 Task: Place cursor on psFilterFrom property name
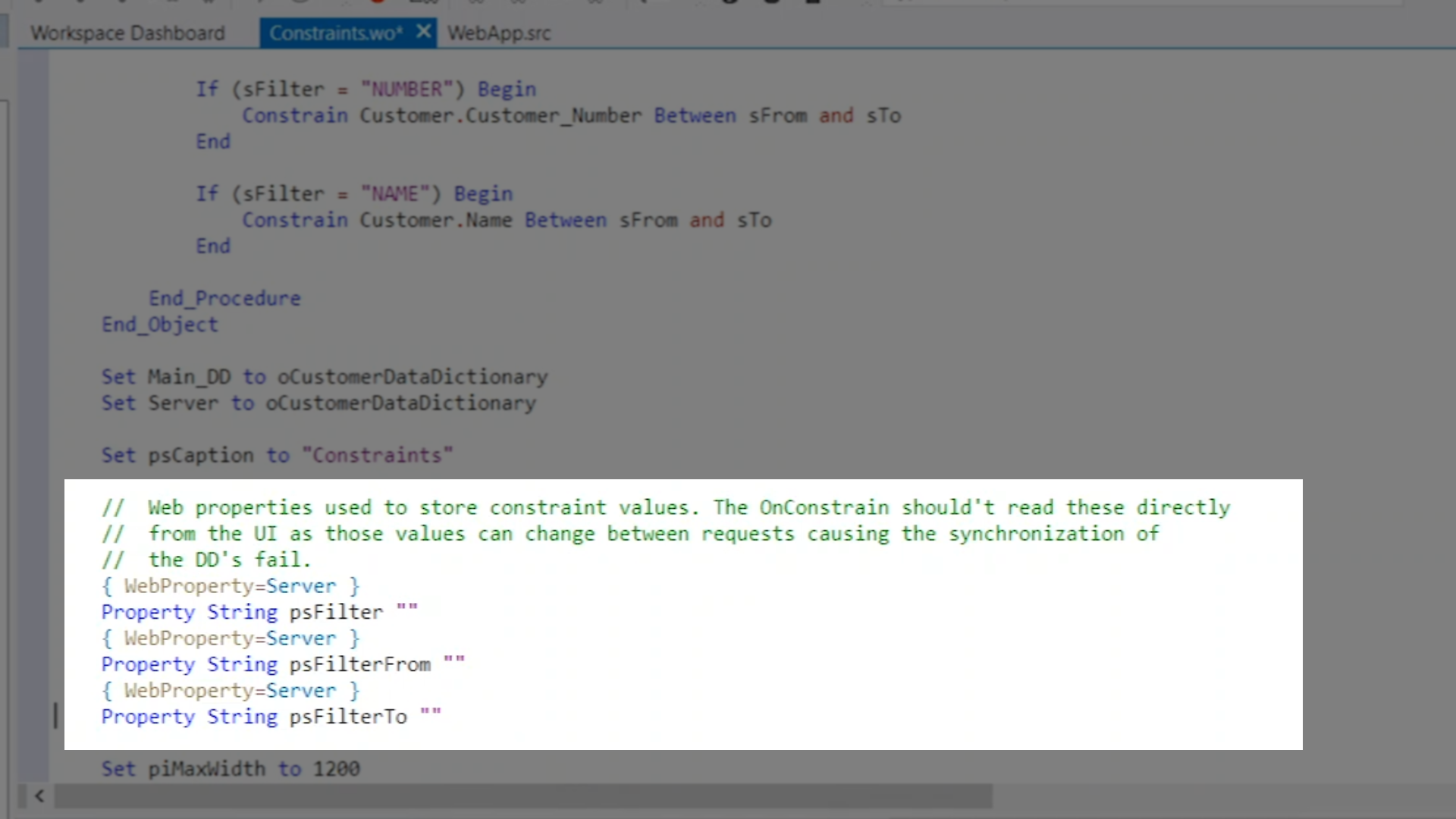(359, 664)
